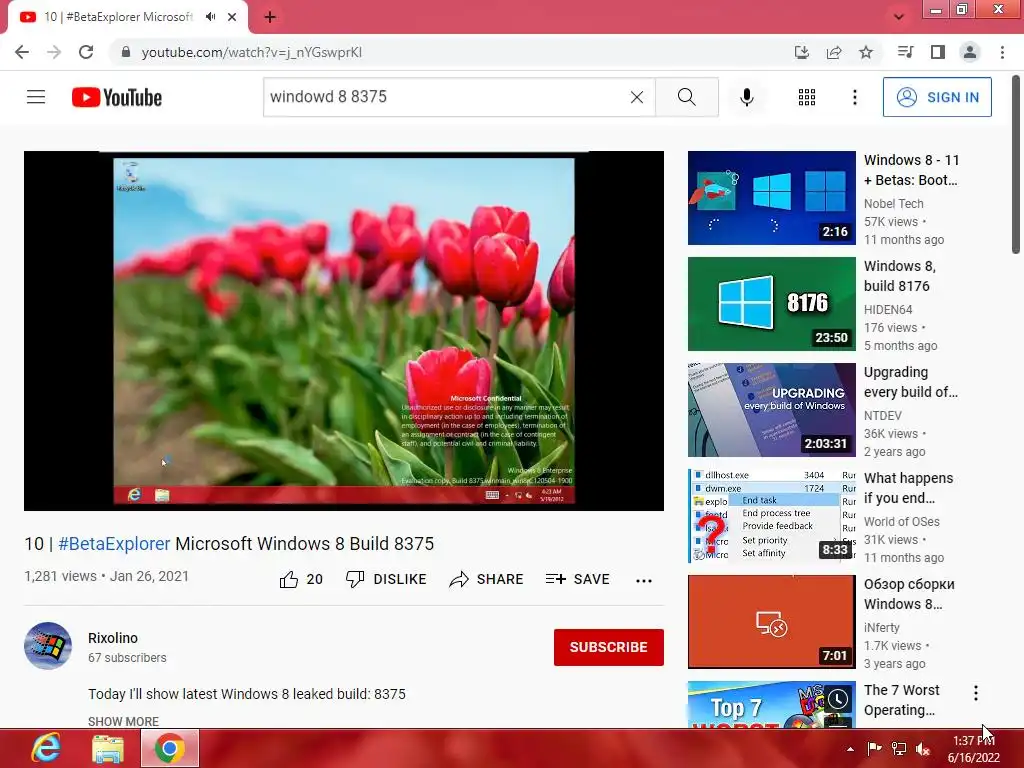1024x768 pixels.
Task: Clear the search box with X
Action: coord(637,97)
